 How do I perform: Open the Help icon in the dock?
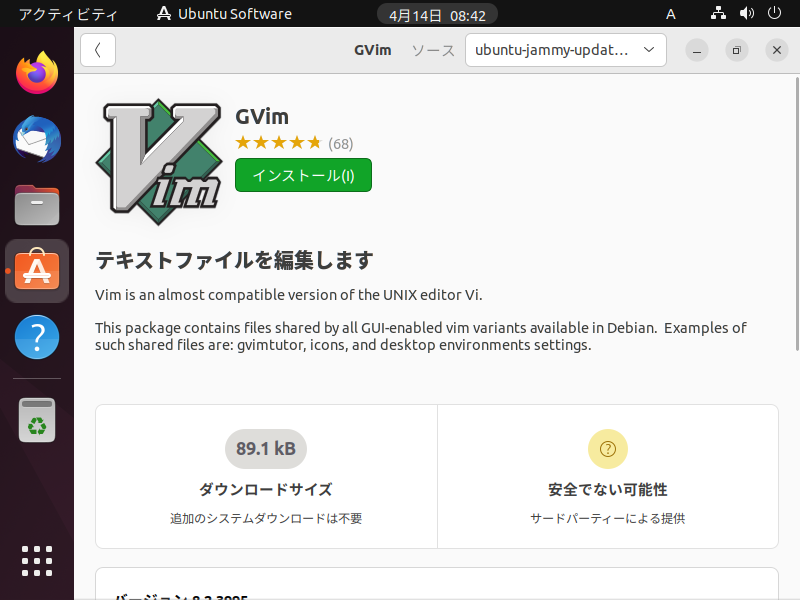pyautogui.click(x=37, y=337)
